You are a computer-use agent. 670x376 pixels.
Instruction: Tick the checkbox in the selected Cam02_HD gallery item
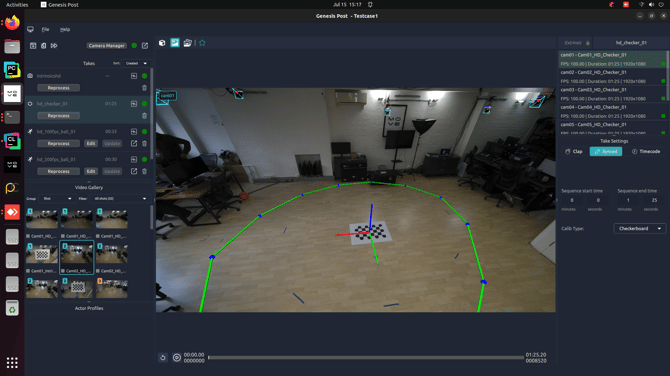[x=63, y=271]
